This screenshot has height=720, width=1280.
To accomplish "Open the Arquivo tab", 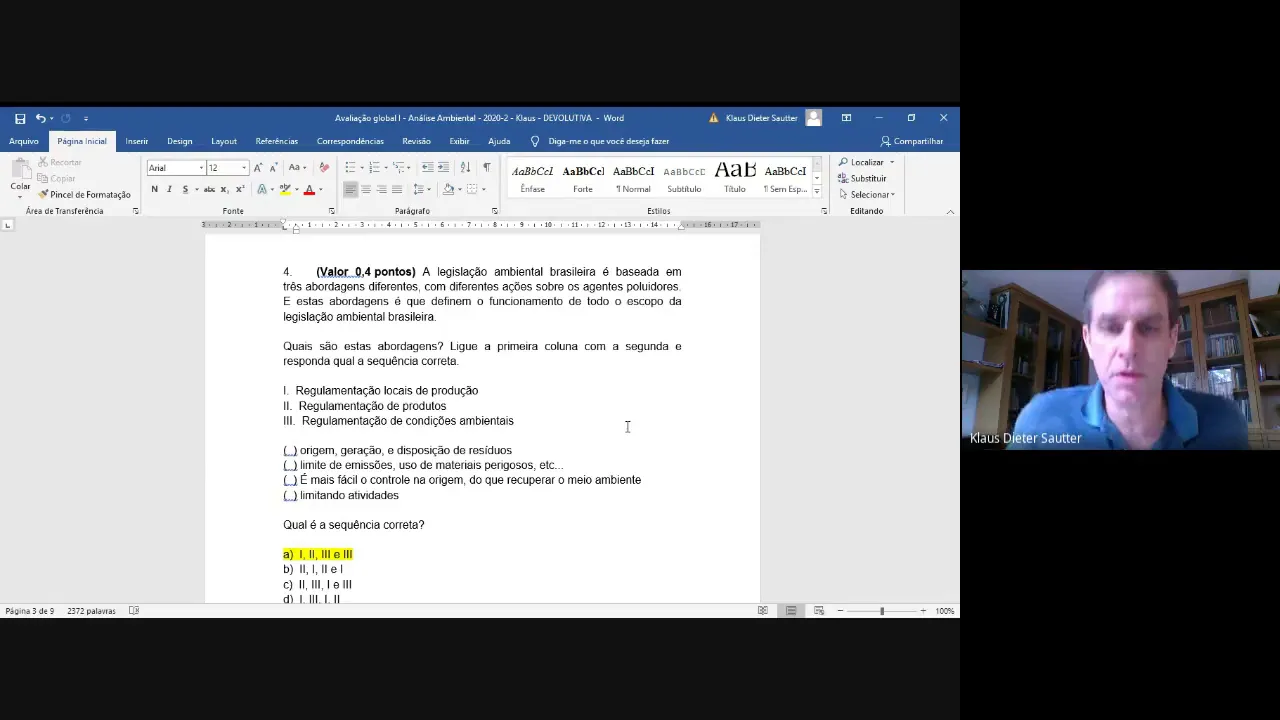I will coord(24,141).
